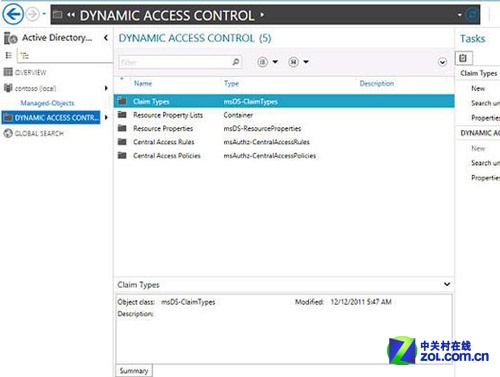Click folder icon for Central Access Rules

click(x=122, y=142)
